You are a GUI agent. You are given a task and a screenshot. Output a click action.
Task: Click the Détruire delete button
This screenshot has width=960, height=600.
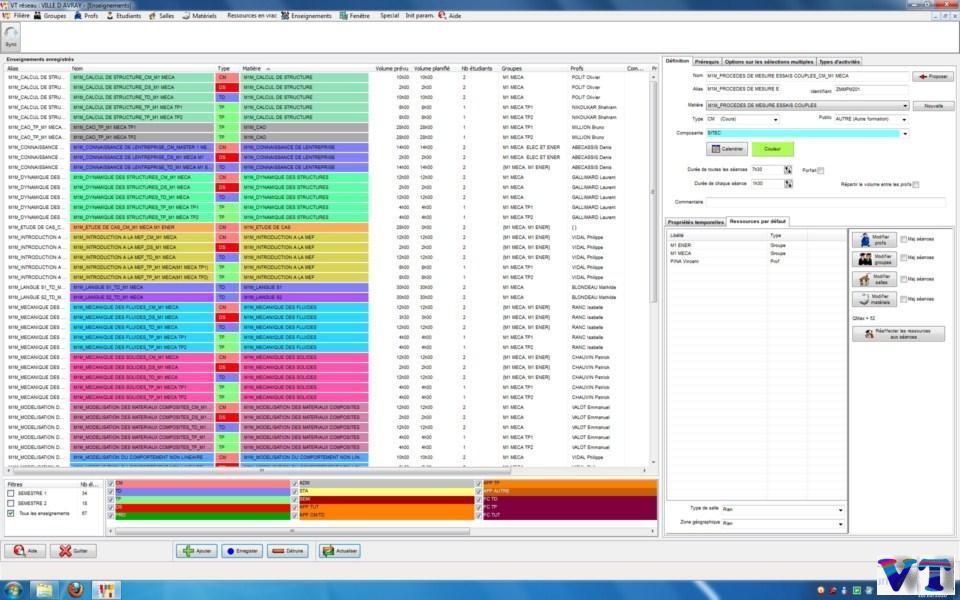click(x=288, y=551)
